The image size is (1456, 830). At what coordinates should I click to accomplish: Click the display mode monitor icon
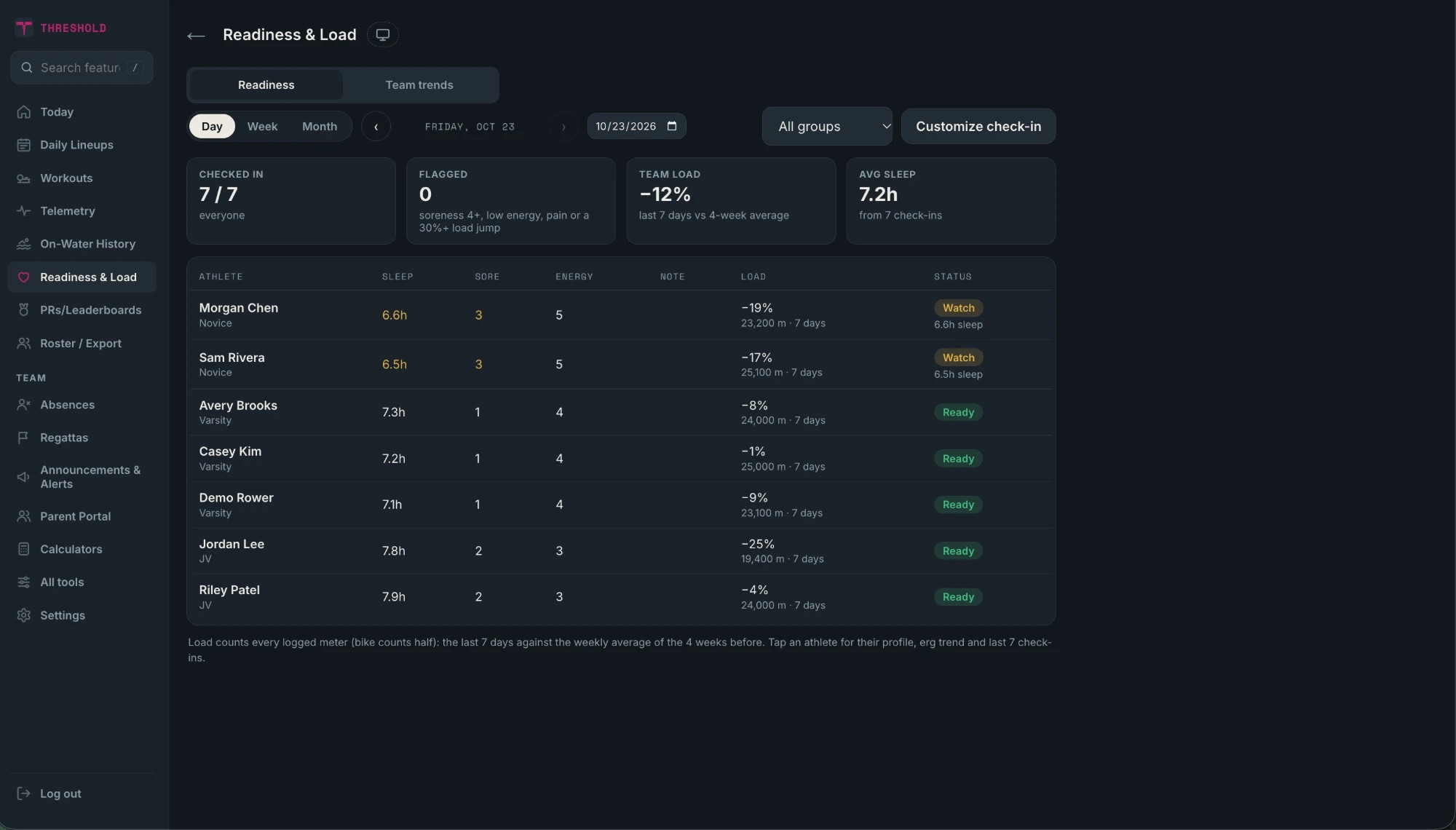click(383, 35)
